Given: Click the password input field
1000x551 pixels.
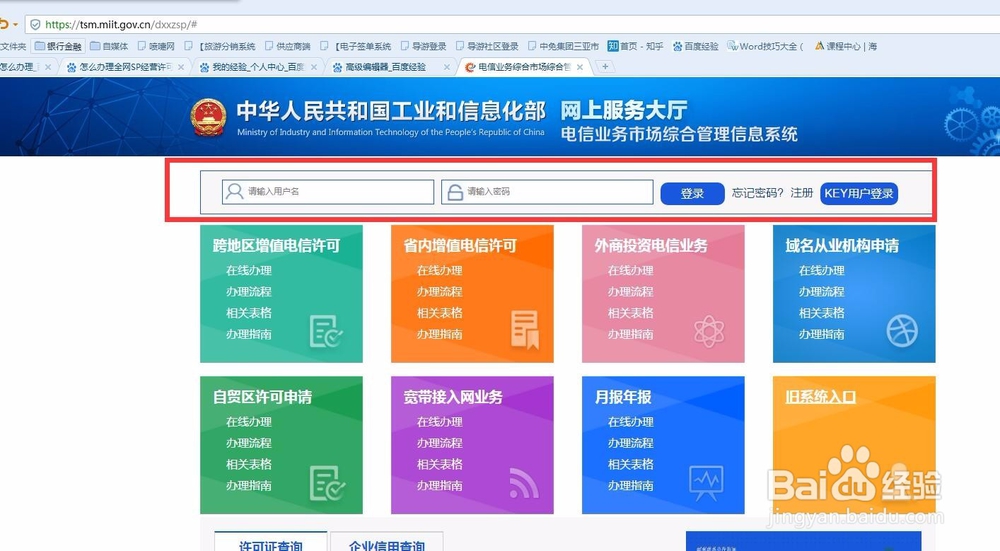Looking at the screenshot, I should [x=547, y=191].
